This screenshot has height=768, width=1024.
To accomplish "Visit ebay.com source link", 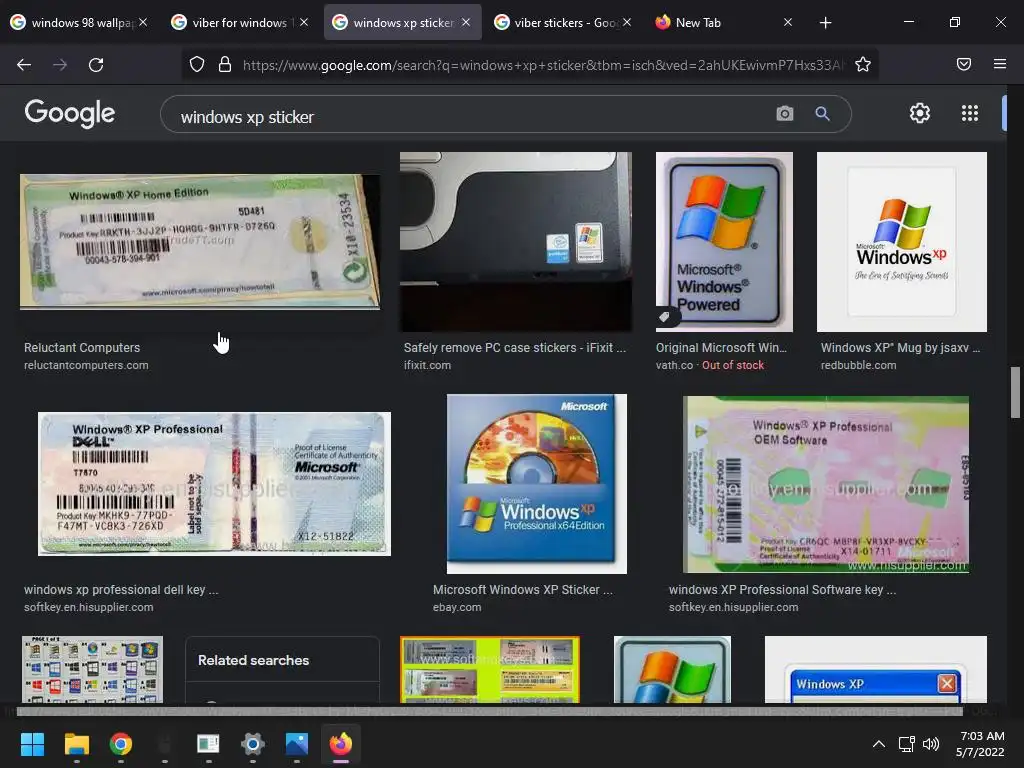I will [x=457, y=607].
